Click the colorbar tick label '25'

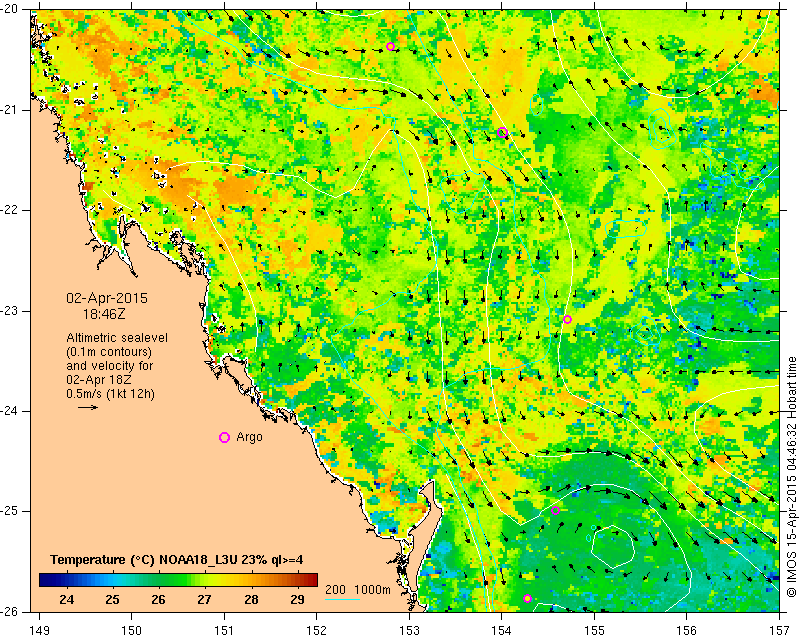112,600
